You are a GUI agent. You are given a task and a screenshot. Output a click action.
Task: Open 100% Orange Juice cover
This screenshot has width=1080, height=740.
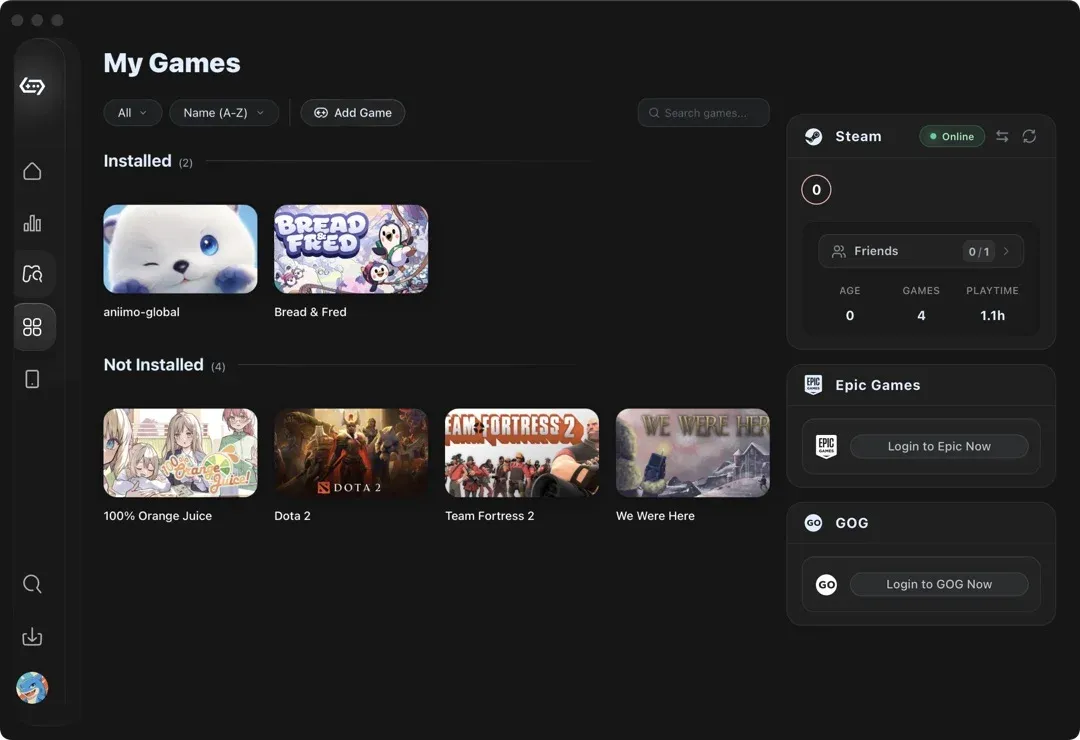(180, 453)
